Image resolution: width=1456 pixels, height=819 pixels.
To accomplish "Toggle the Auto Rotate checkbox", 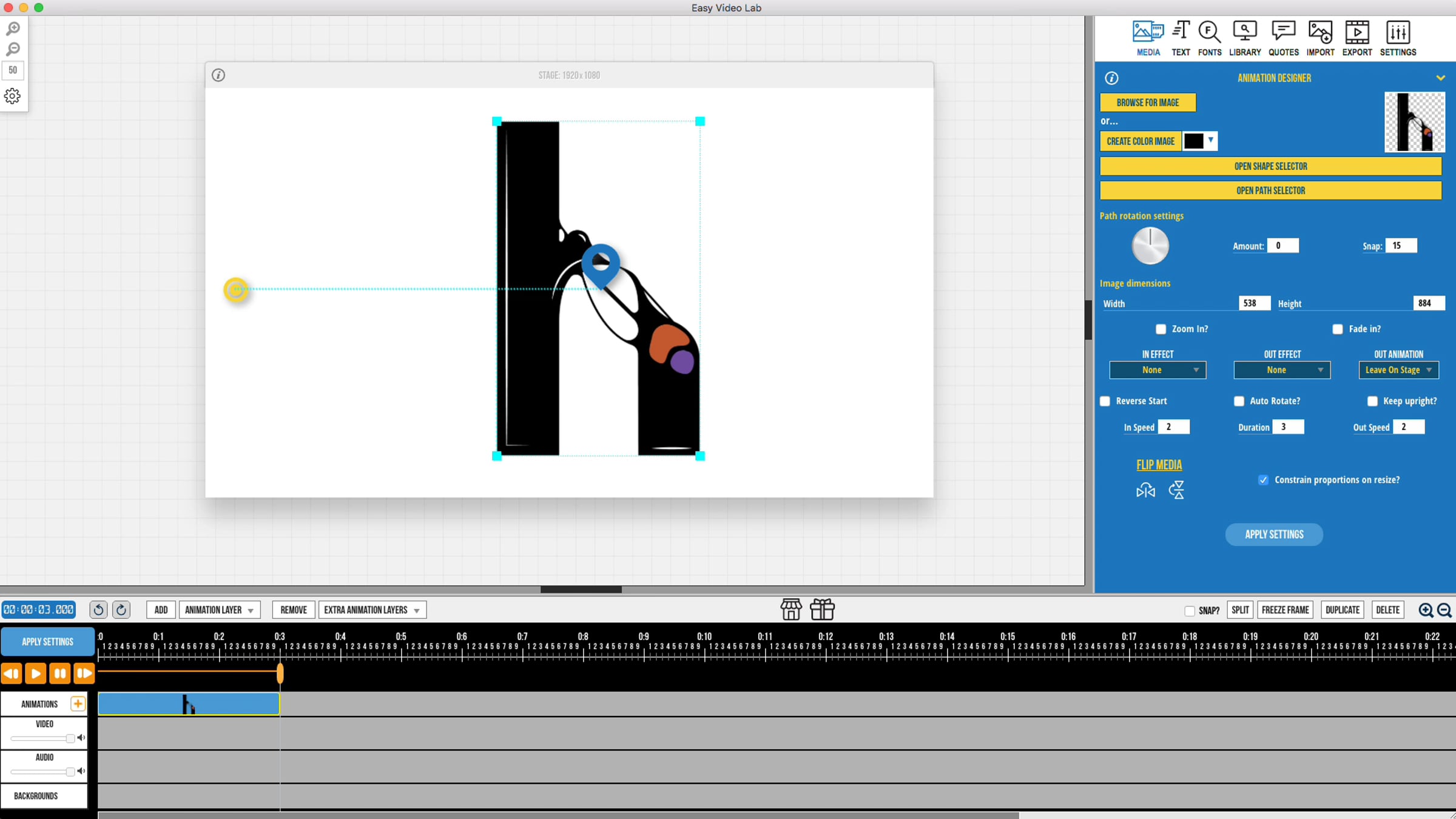I will [x=1239, y=401].
